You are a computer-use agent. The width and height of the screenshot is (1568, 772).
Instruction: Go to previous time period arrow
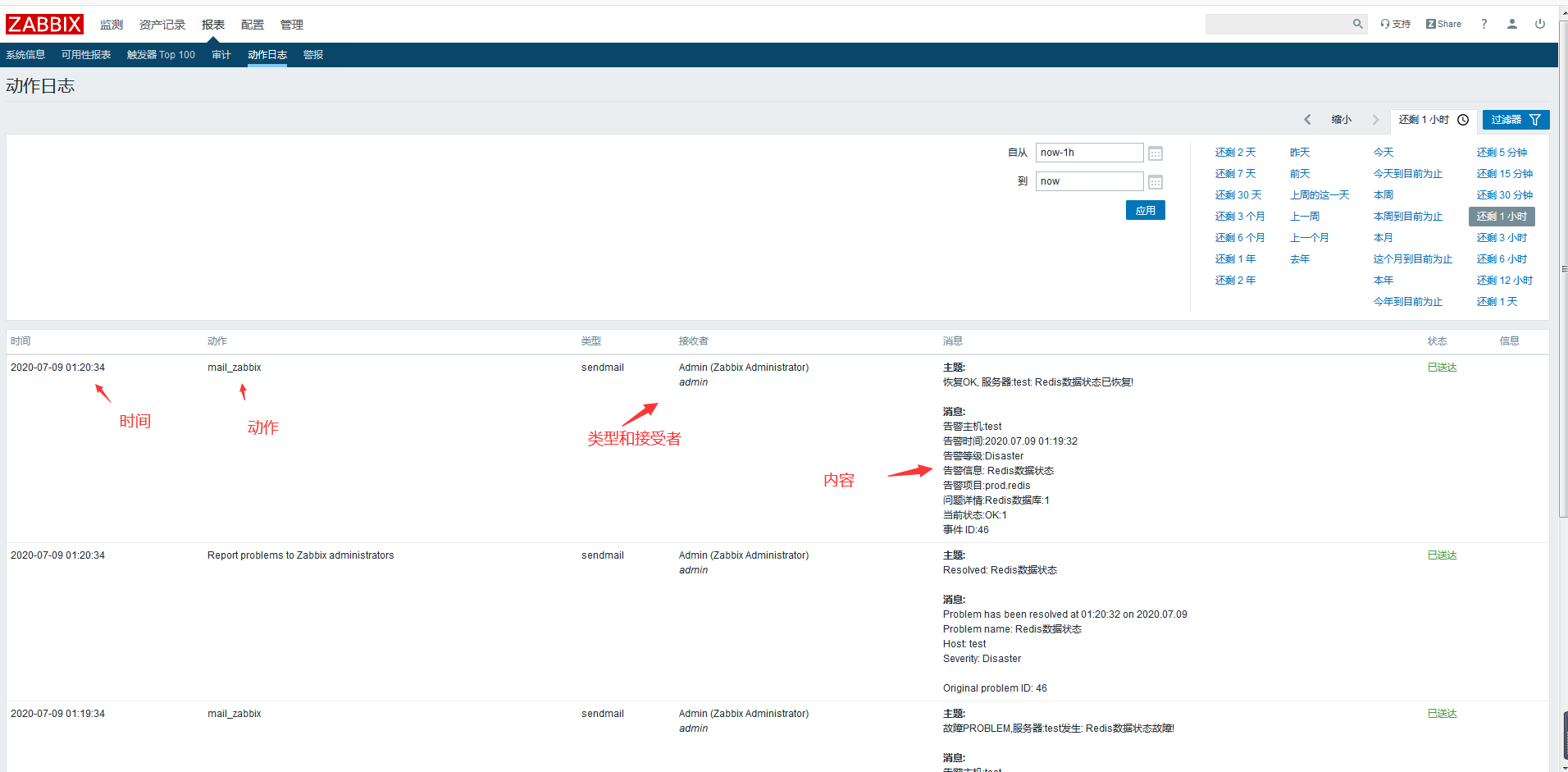click(x=1307, y=120)
